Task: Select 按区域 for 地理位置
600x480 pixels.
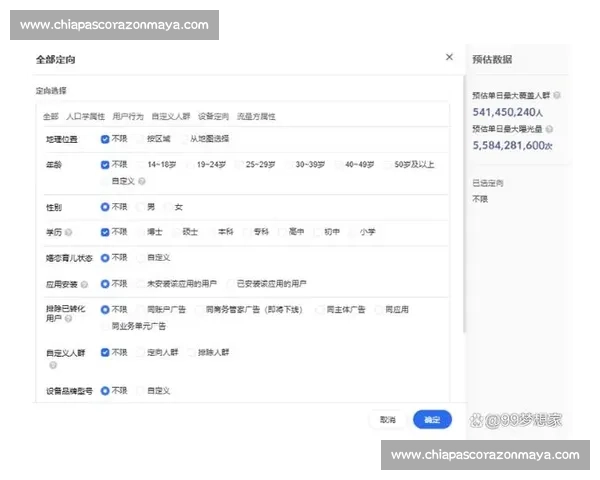Action: pos(141,139)
